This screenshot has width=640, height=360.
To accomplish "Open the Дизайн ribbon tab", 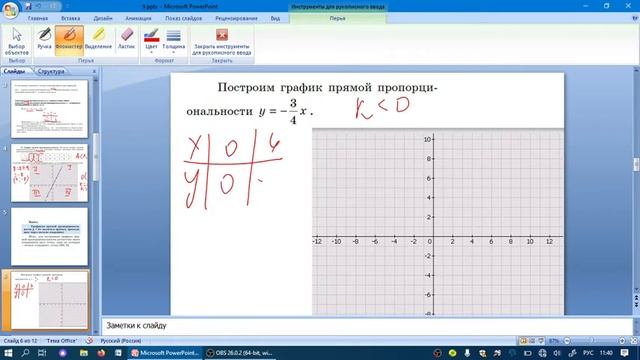I will [103, 18].
